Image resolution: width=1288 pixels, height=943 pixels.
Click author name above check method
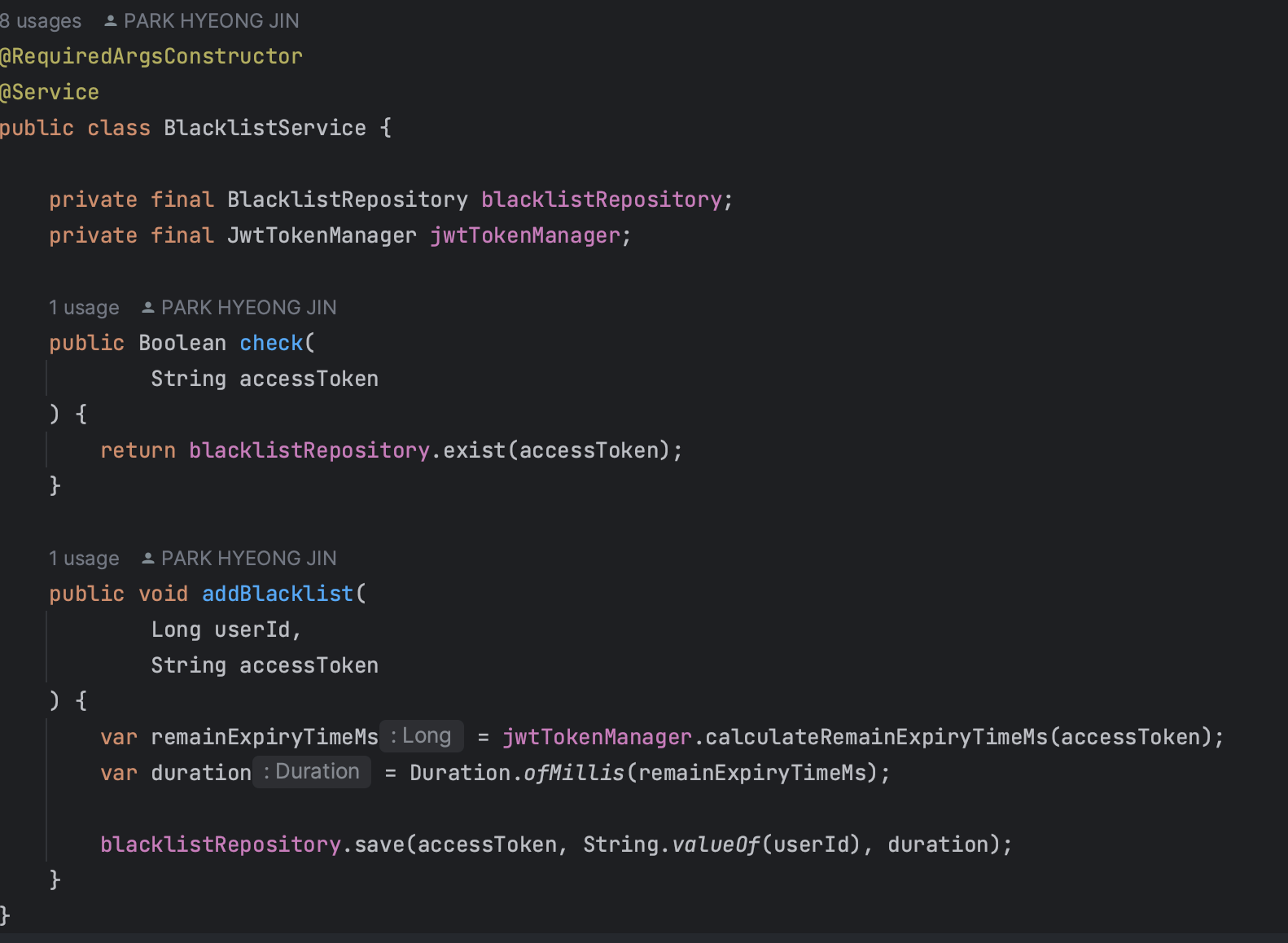pyautogui.click(x=248, y=308)
